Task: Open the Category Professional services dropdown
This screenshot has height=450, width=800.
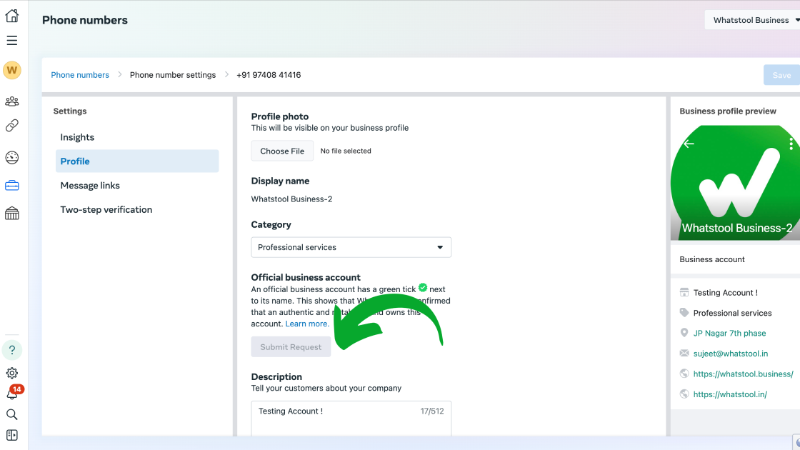Action: point(351,247)
